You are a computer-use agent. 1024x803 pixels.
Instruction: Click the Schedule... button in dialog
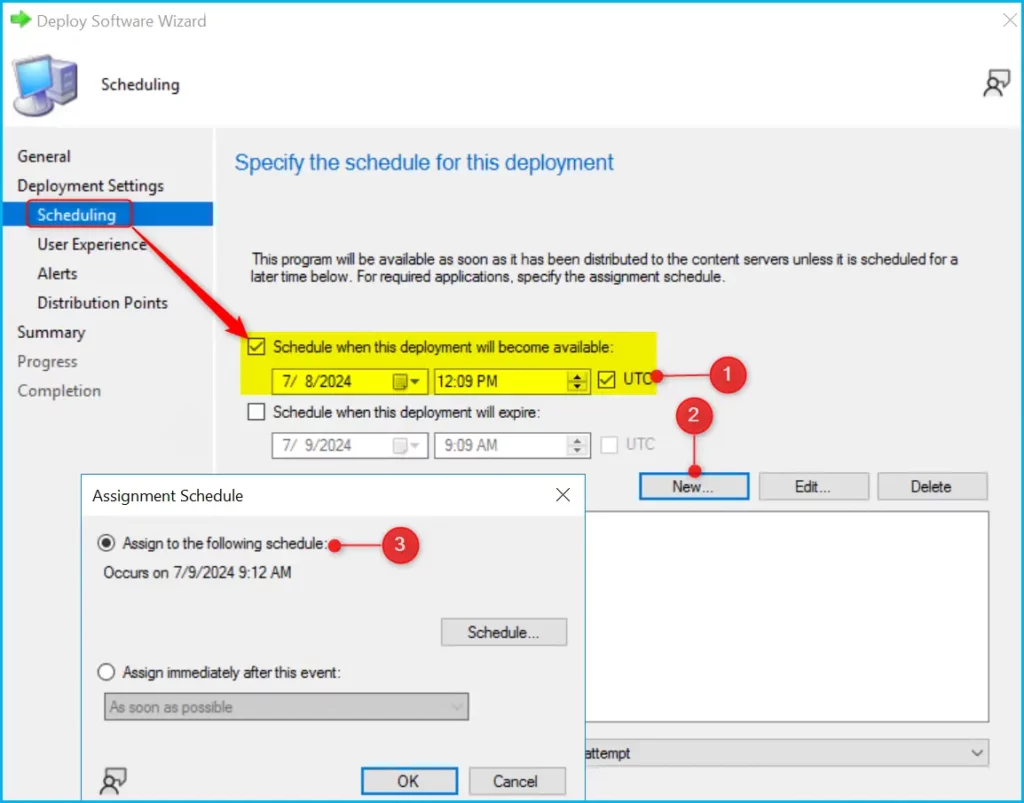point(504,632)
